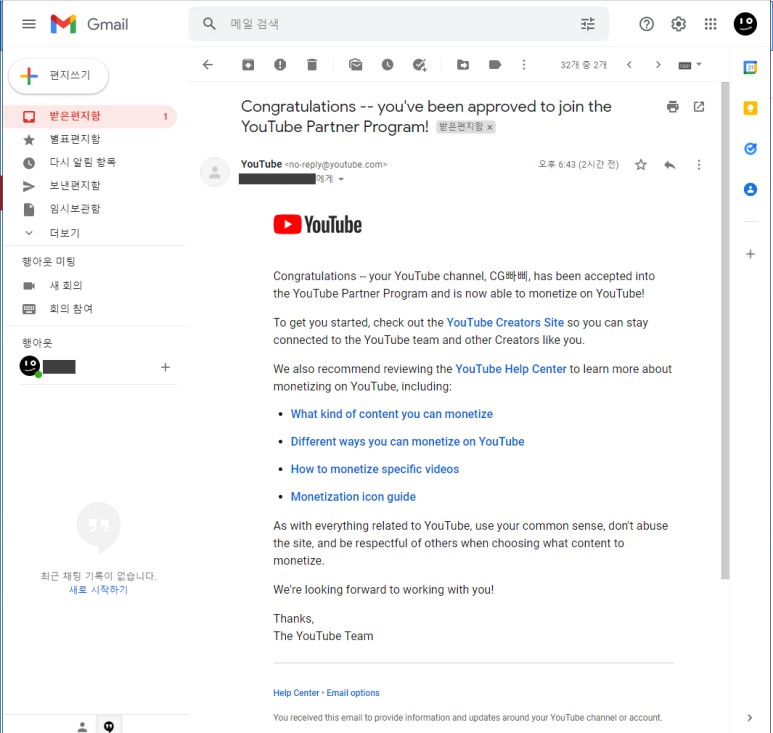Open footer Help Center link
The image size is (773, 733).
point(296,693)
